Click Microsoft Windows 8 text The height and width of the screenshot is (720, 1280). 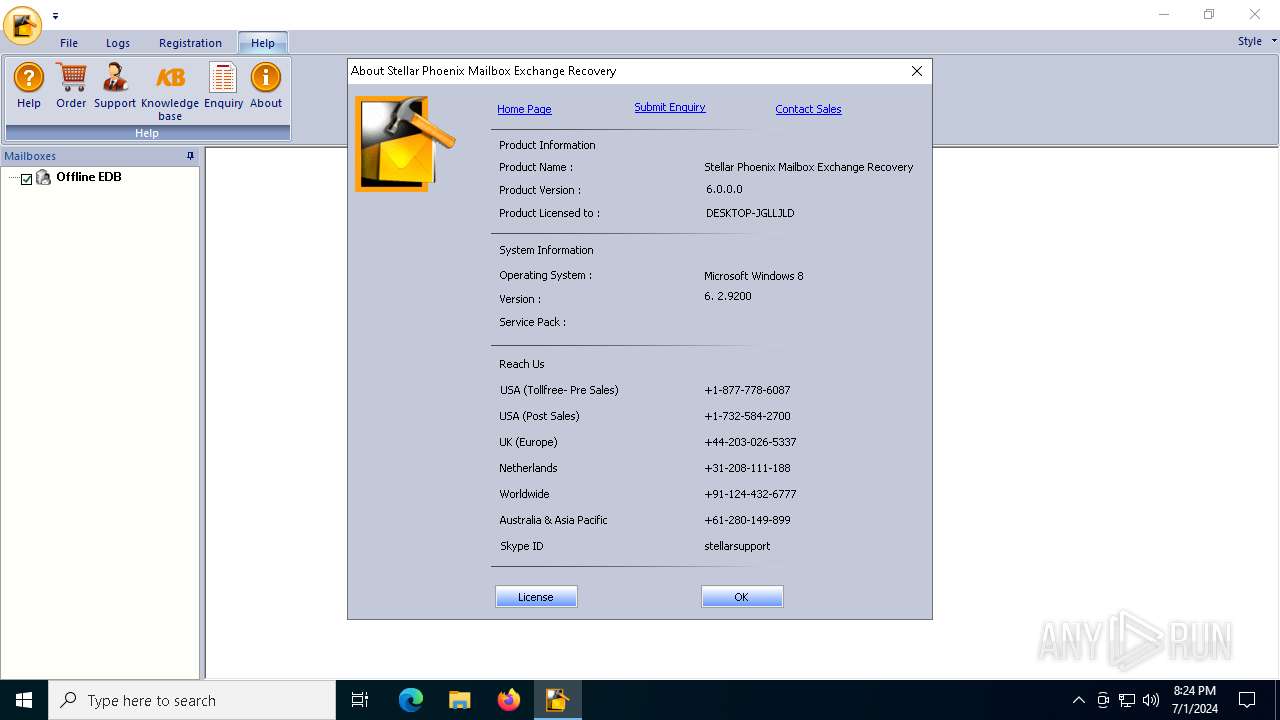[x=754, y=276]
